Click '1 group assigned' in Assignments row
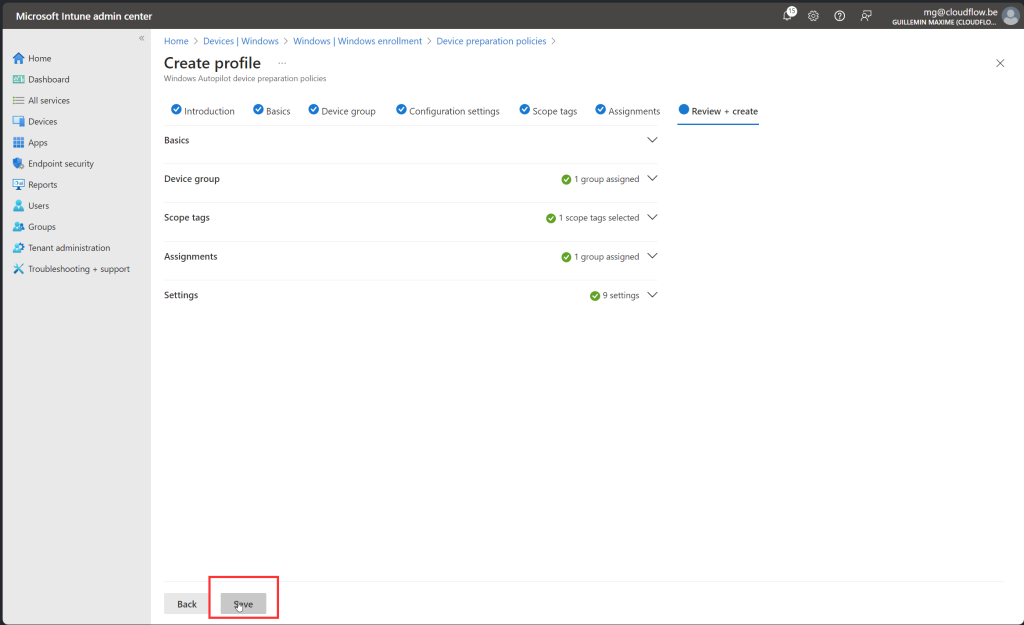This screenshot has height=625, width=1024. [607, 257]
